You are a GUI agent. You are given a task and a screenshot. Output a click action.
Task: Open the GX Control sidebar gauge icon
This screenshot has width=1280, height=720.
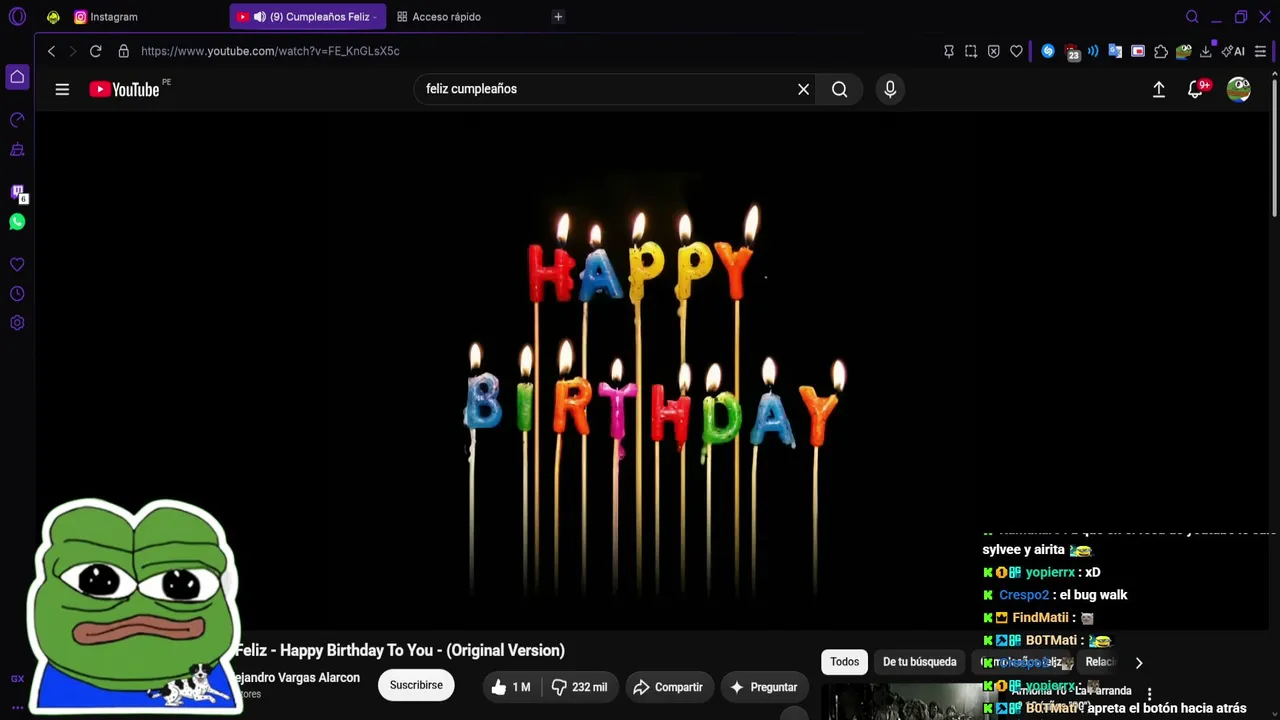[17, 120]
